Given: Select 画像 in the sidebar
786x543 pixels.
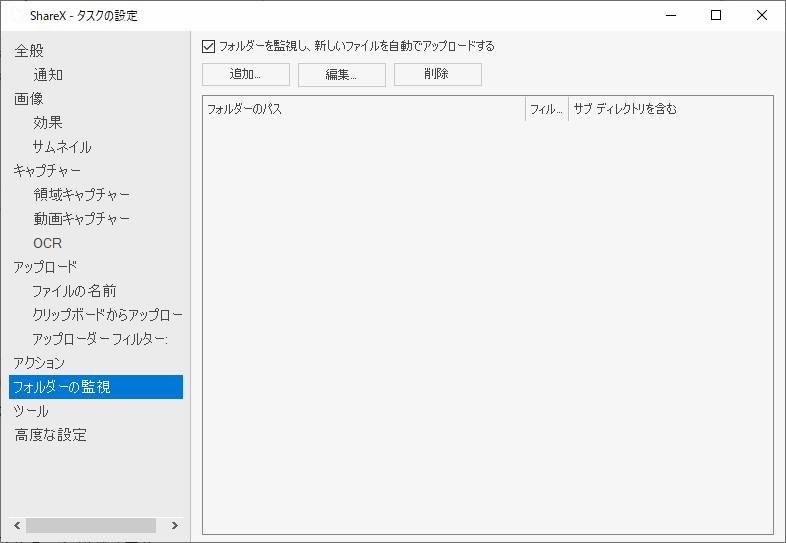Looking at the screenshot, I should point(29,99).
